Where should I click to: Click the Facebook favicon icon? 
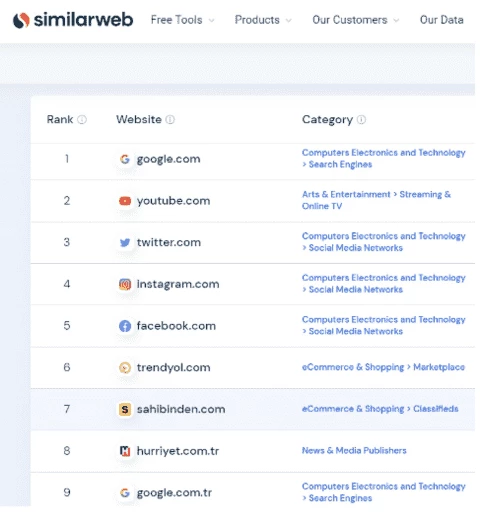[125, 326]
